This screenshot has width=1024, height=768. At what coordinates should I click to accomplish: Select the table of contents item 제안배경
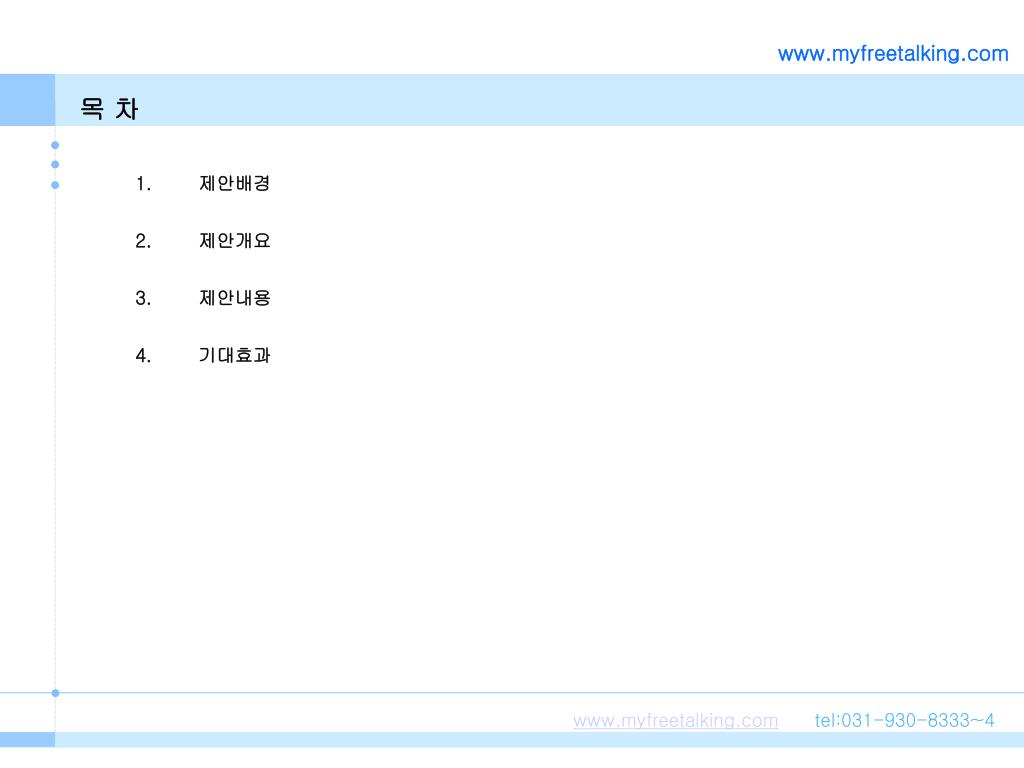pyautogui.click(x=234, y=184)
